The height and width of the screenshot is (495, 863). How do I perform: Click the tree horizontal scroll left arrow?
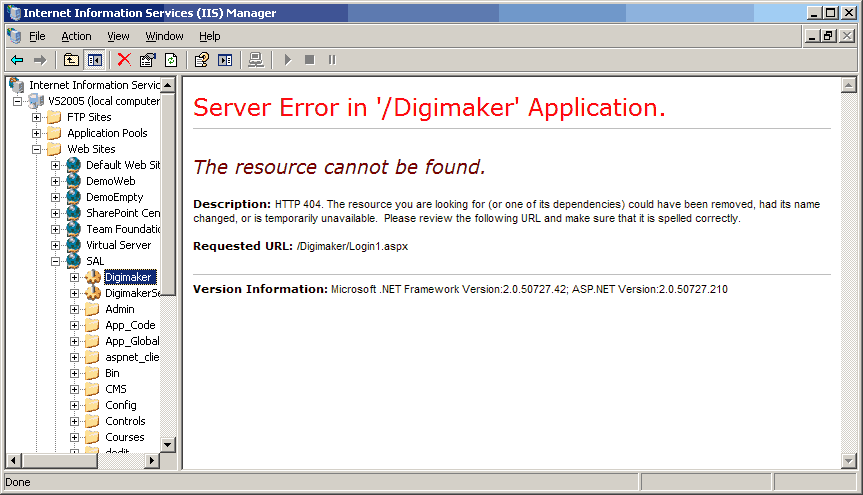[13, 460]
